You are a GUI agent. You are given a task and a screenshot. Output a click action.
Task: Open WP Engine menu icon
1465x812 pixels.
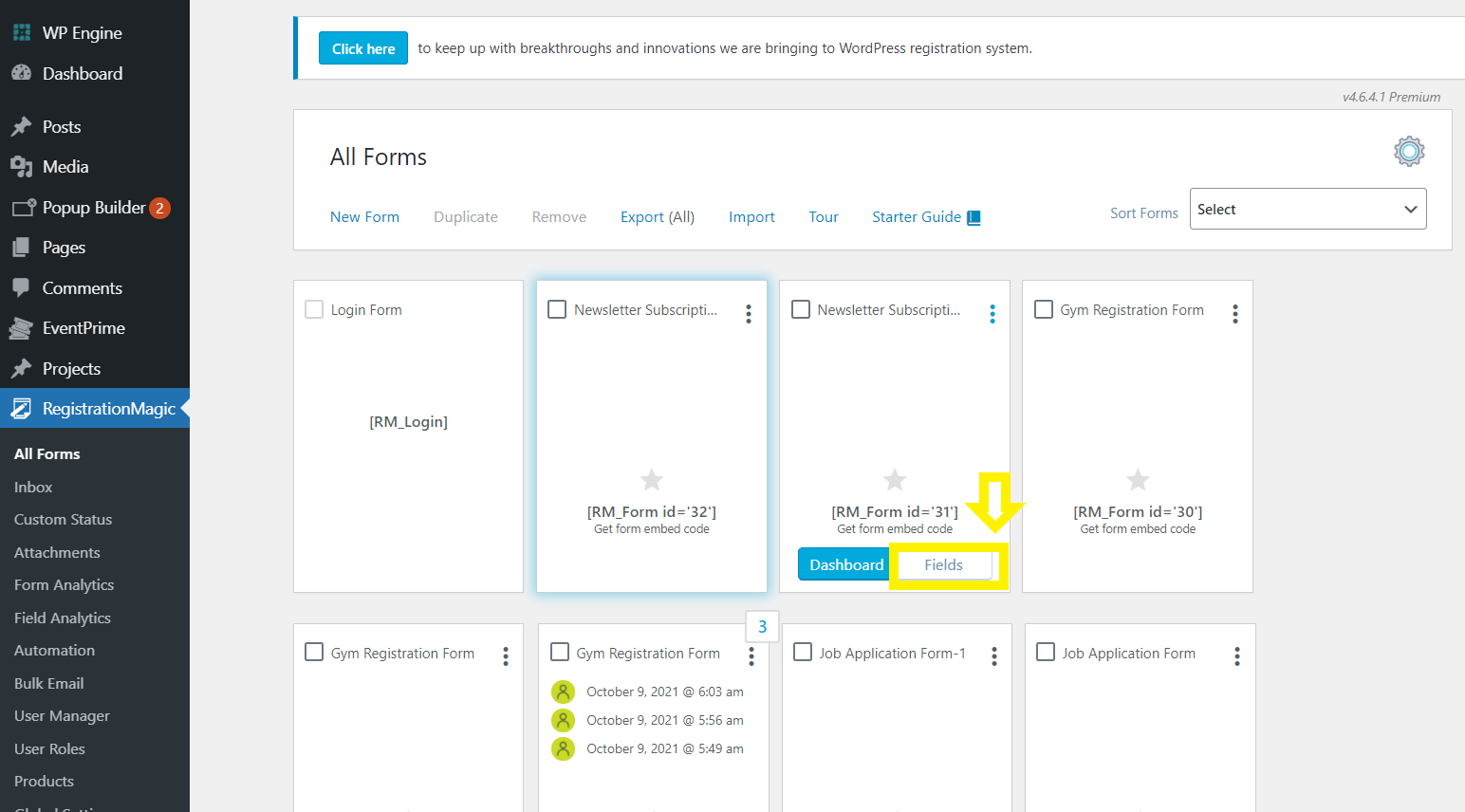[22, 33]
